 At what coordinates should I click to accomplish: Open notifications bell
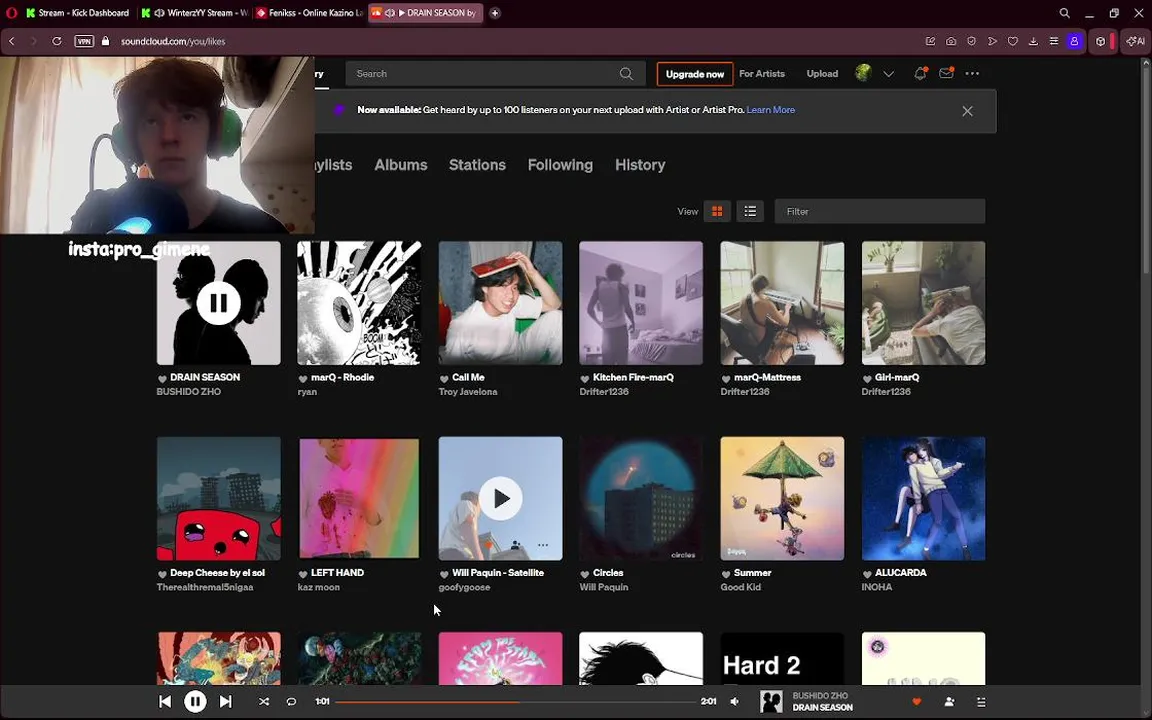(x=920, y=73)
